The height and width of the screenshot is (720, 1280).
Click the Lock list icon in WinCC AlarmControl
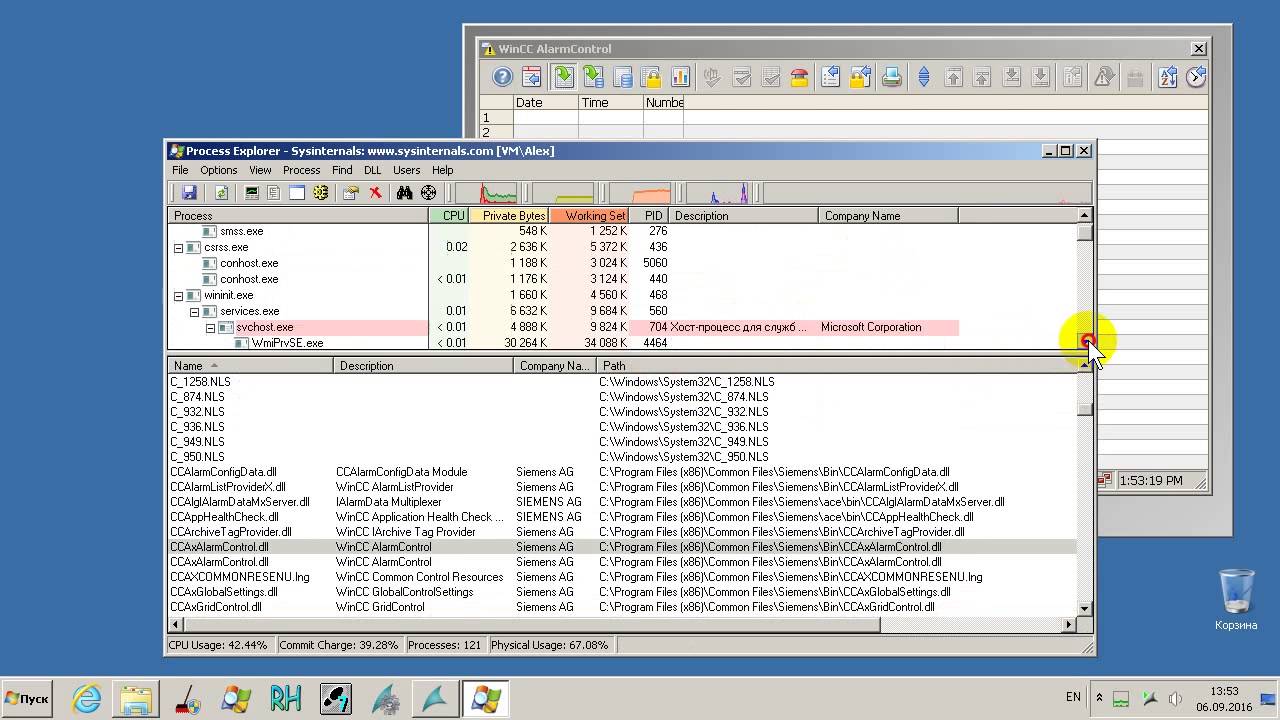pos(651,77)
